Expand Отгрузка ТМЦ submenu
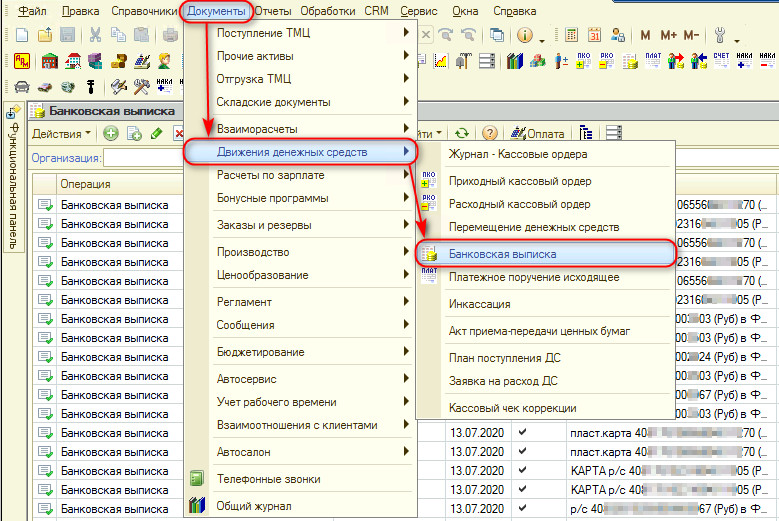This screenshot has height=521, width=779. pyautogui.click(x=300, y=79)
